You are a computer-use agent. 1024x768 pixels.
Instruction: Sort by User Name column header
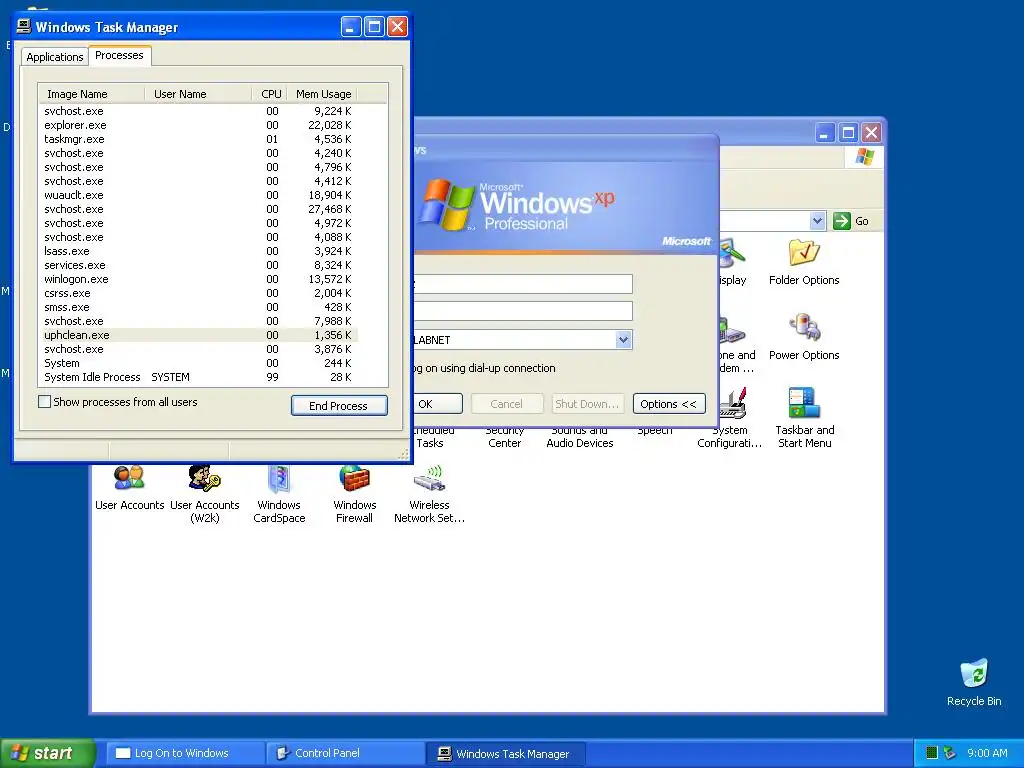(198, 94)
